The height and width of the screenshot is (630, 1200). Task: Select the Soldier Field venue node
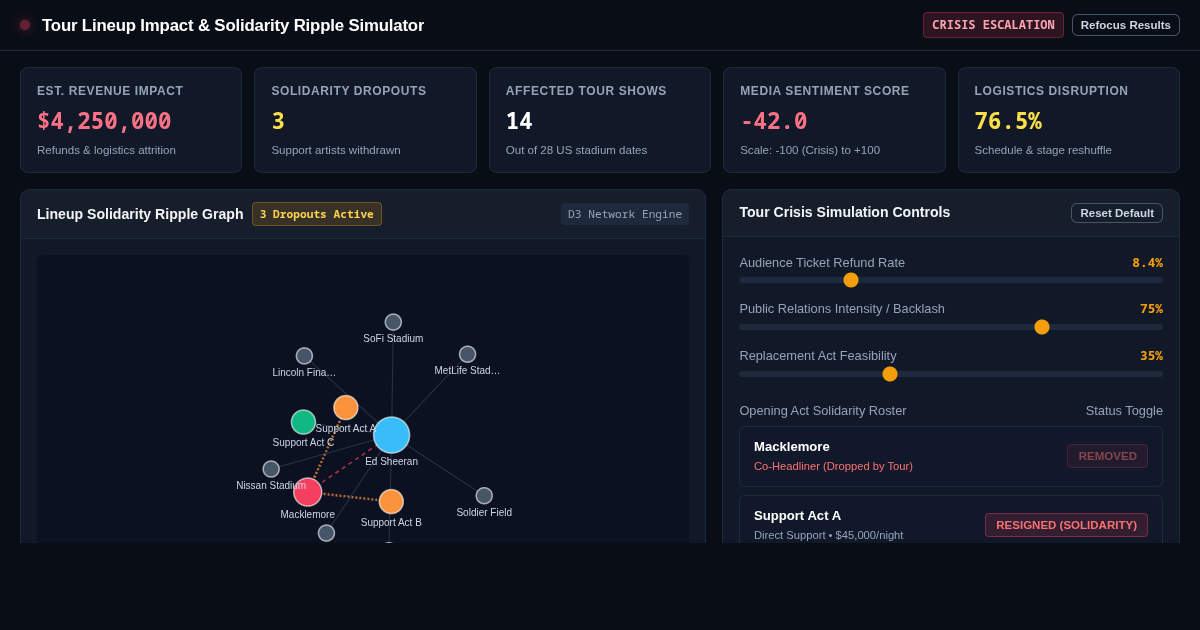coord(484,496)
